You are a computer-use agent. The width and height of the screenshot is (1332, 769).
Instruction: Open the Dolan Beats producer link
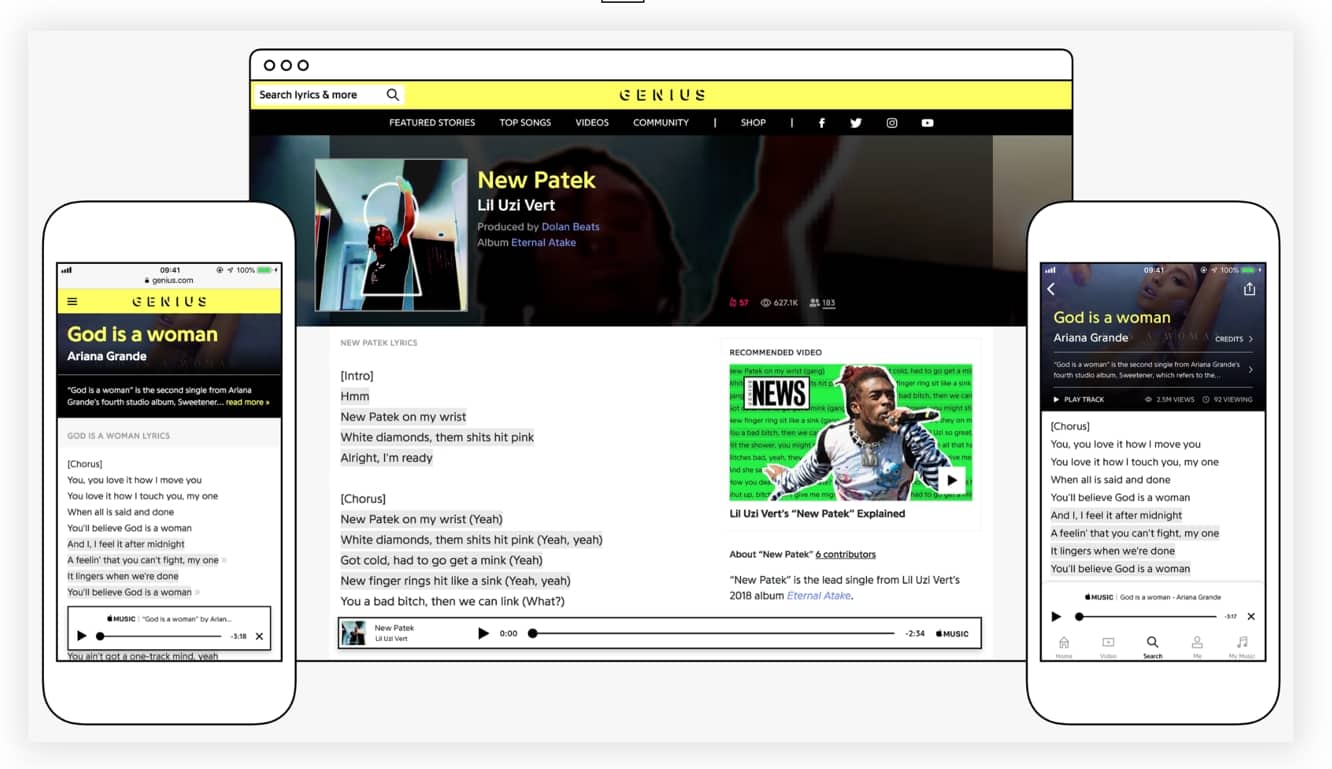click(570, 227)
